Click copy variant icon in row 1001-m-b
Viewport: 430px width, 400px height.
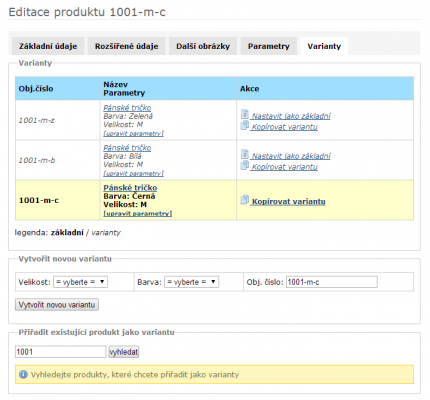coord(245,166)
